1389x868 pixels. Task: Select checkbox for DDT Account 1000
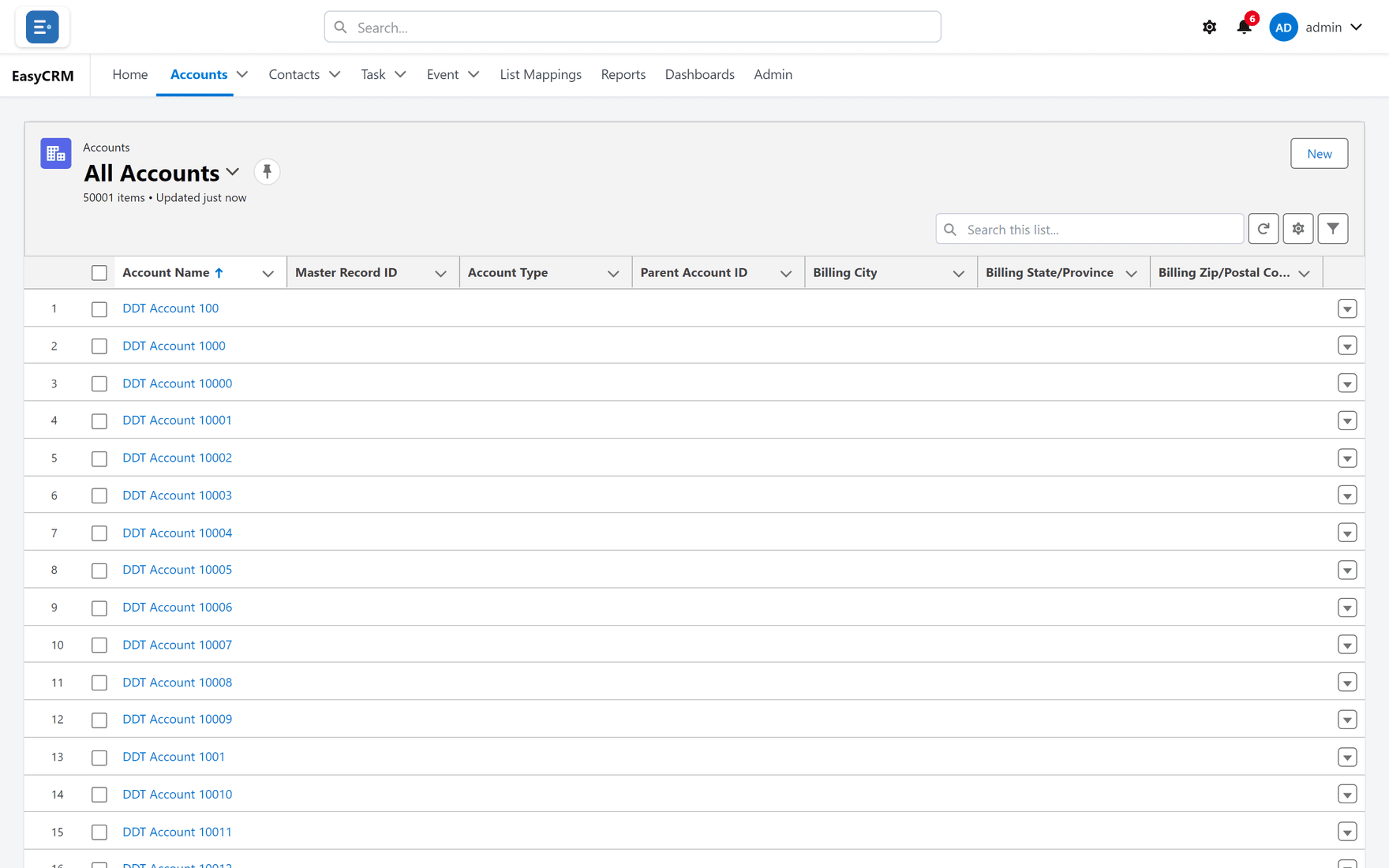click(x=99, y=346)
